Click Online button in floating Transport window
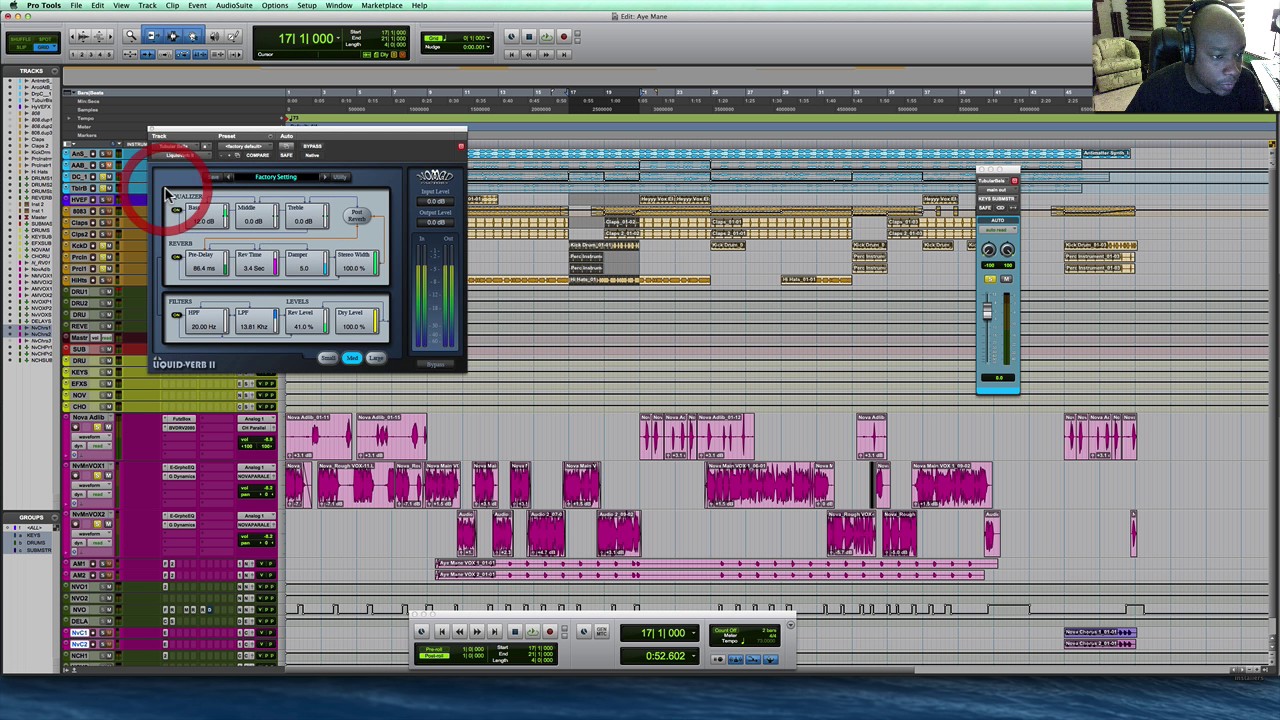The height and width of the screenshot is (720, 1280). coord(421,631)
